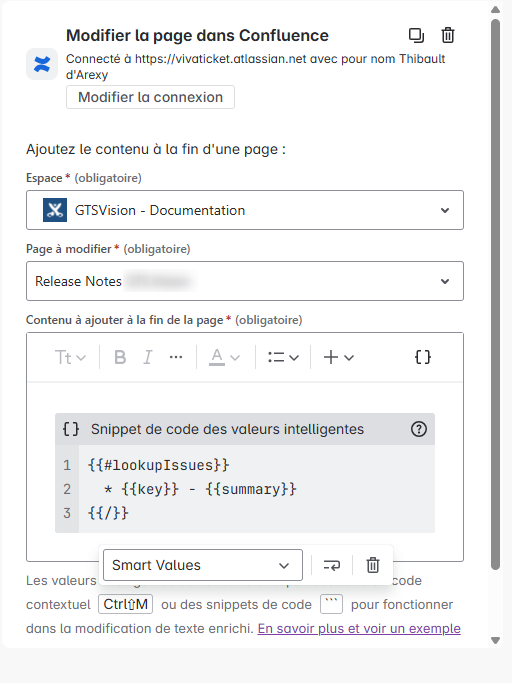This screenshot has height=683, width=512.
Task: Delete the code snippet block
Action: tap(373, 565)
